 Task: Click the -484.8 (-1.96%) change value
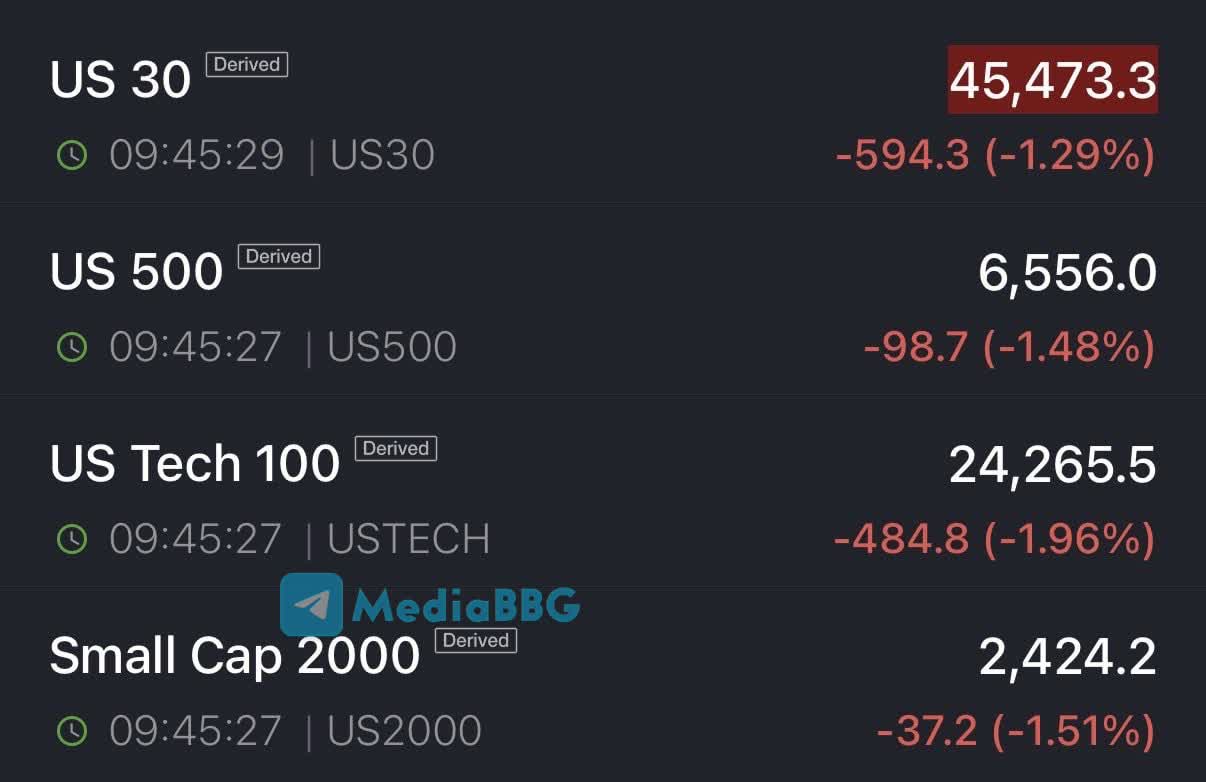995,539
